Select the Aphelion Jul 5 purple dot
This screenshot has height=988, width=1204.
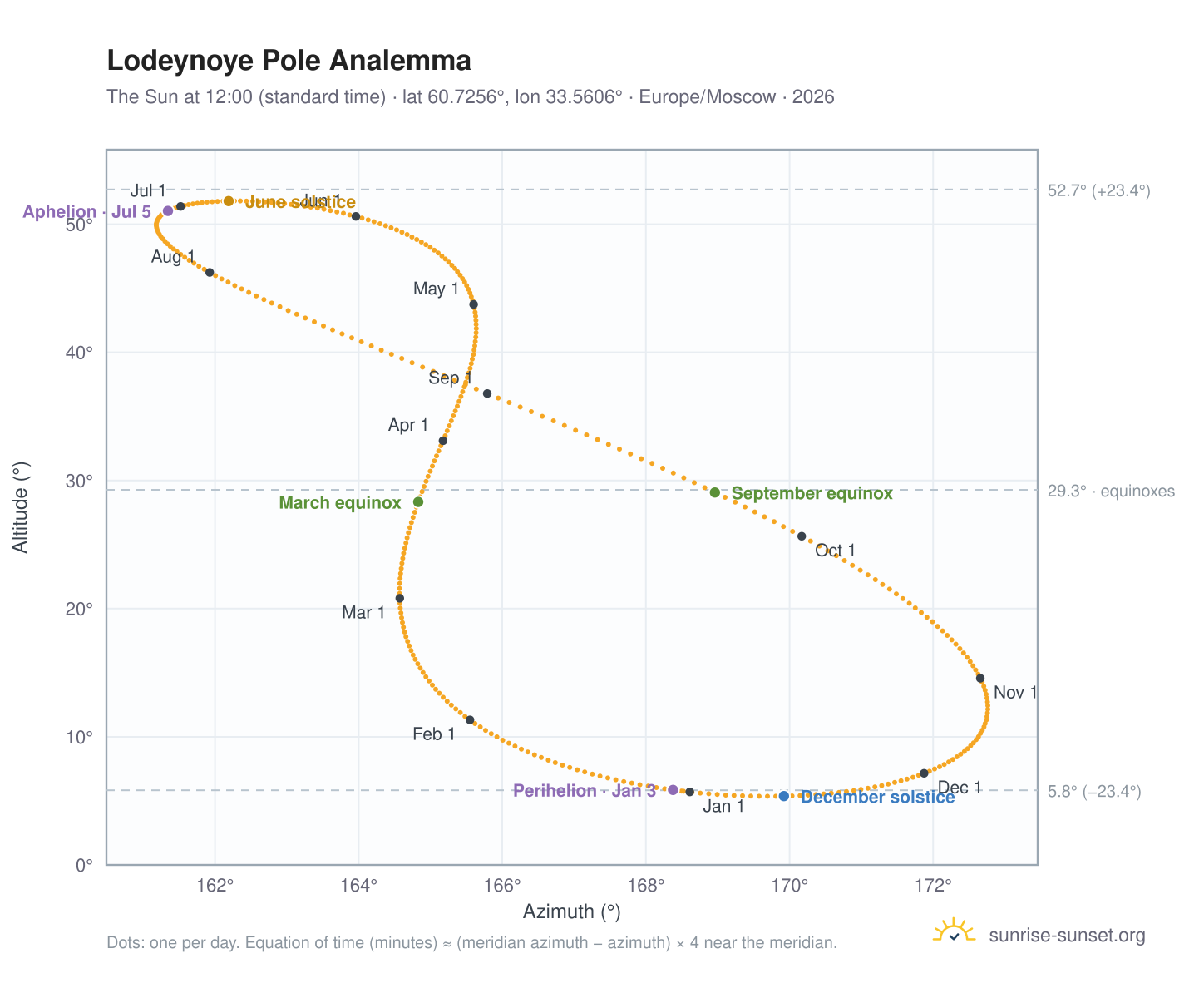pyautogui.click(x=168, y=211)
